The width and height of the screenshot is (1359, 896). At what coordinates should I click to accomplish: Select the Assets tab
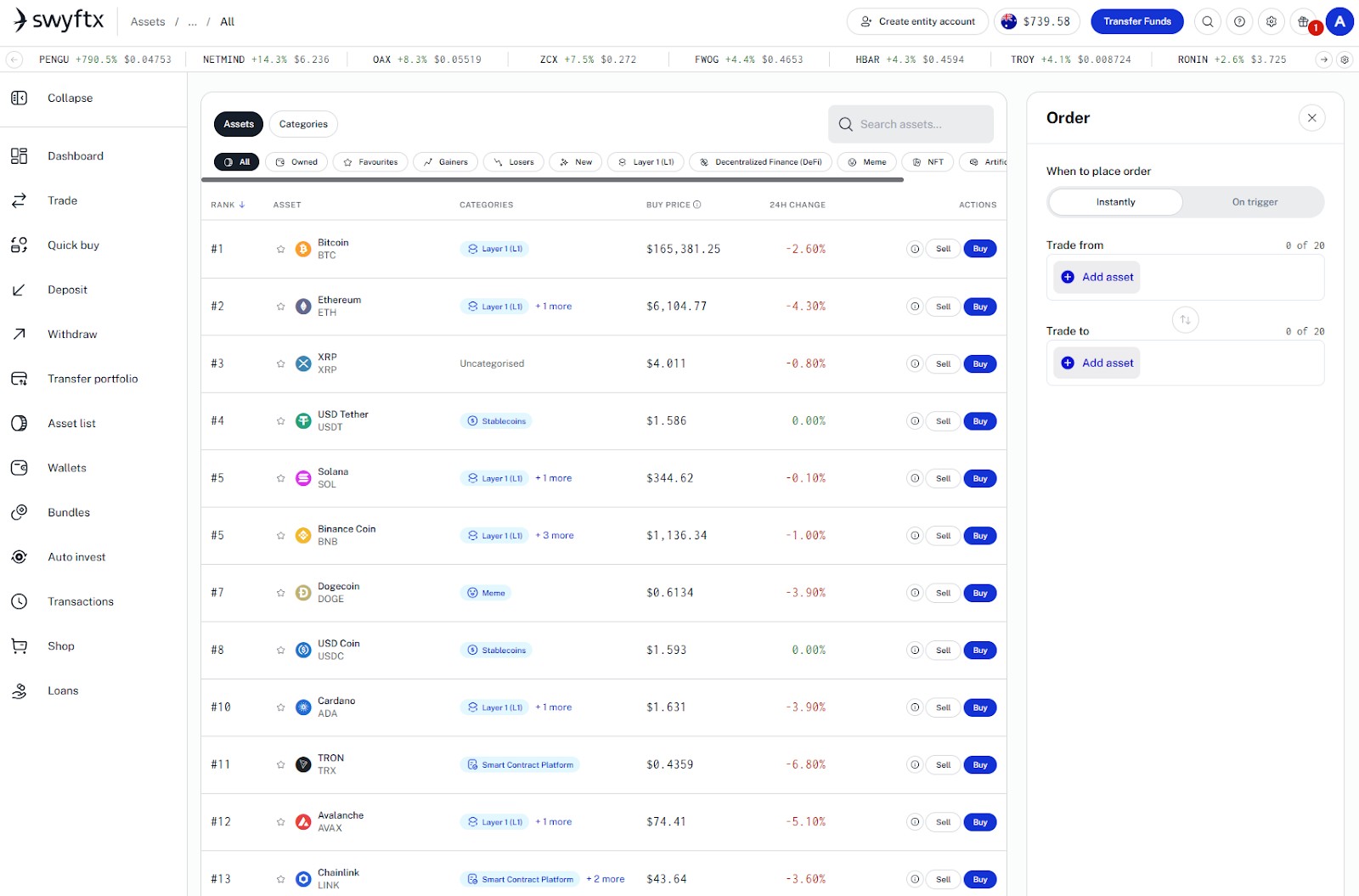[239, 124]
